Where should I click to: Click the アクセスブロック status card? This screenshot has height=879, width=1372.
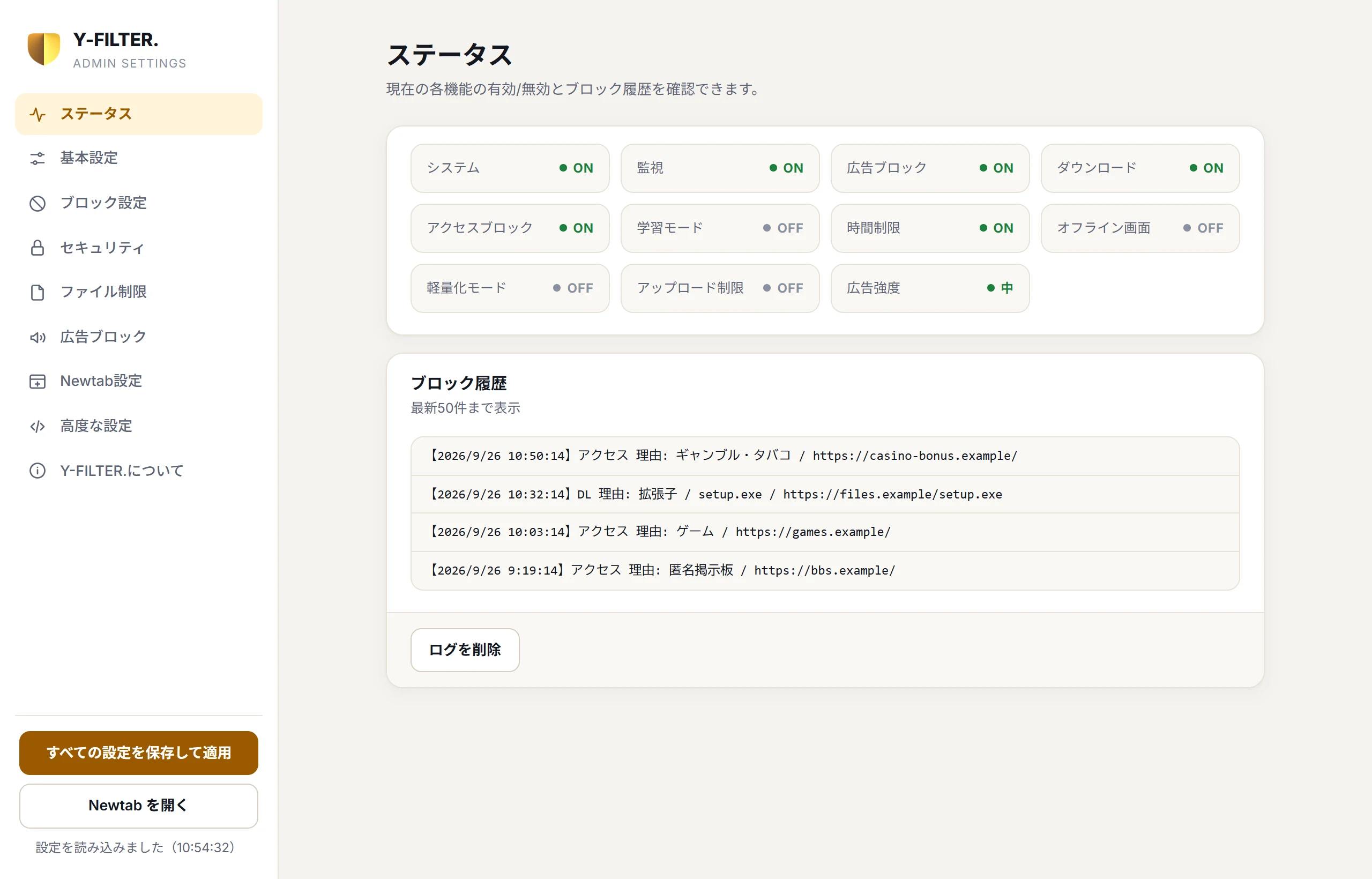pyautogui.click(x=510, y=228)
